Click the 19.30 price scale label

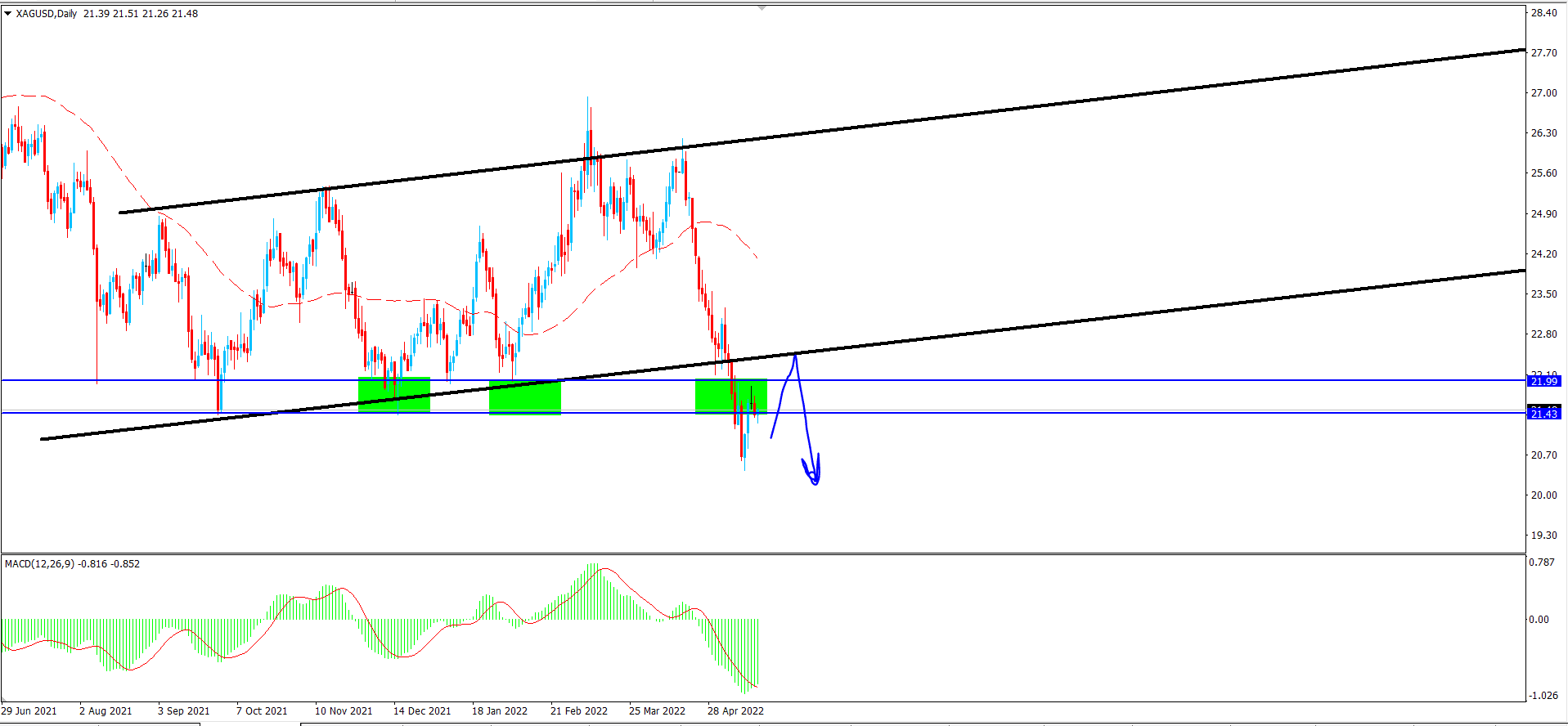(1544, 536)
